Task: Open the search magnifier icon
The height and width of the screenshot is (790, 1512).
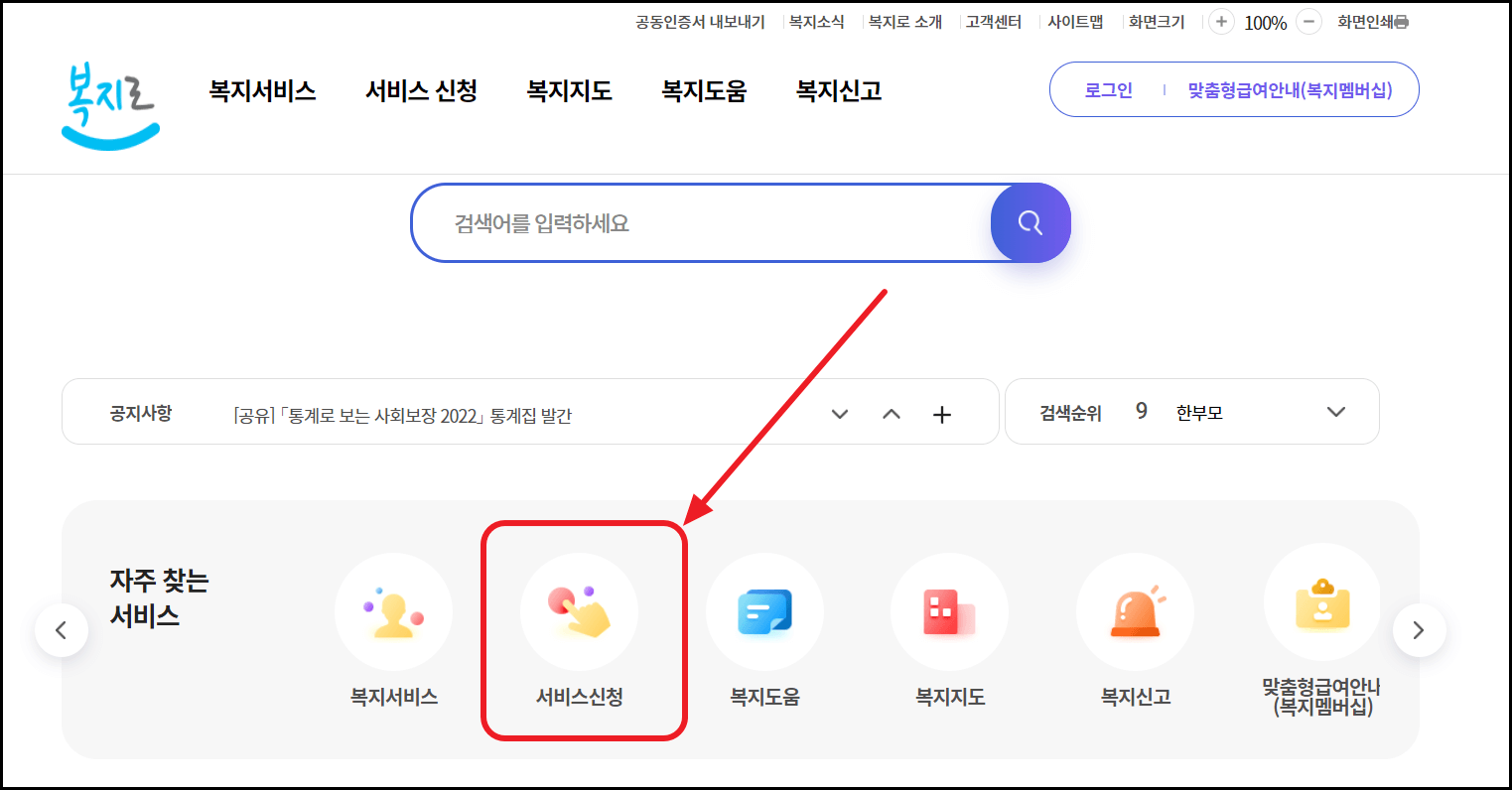Action: (x=1031, y=222)
